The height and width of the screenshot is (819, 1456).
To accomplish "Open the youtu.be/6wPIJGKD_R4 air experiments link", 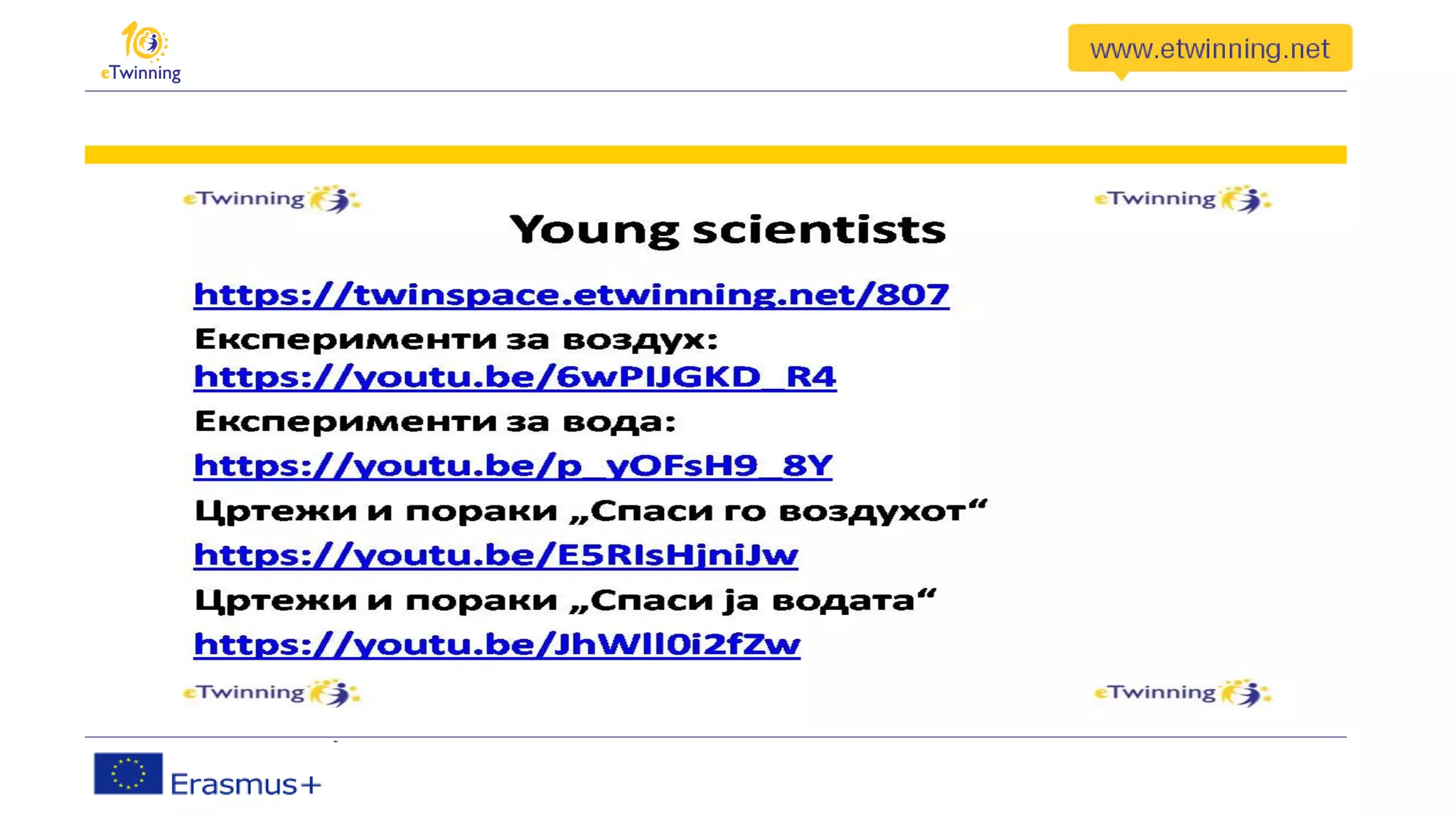I will pyautogui.click(x=515, y=377).
